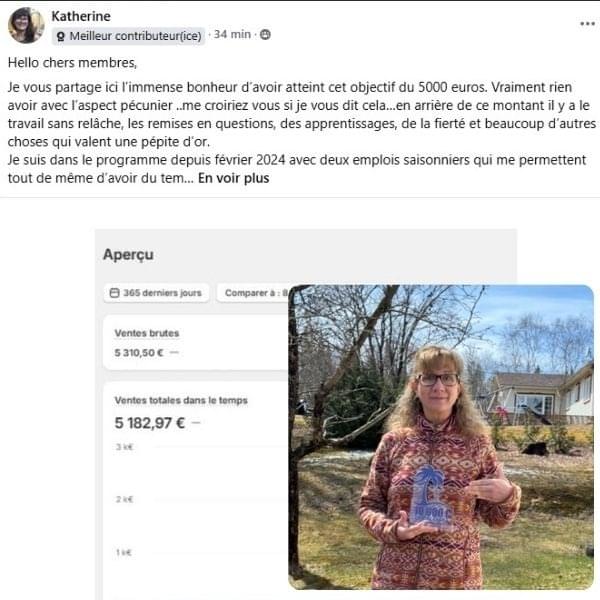This screenshot has height=600, width=600.
Task: Open the 34 min timestamp link
Action: (x=232, y=34)
